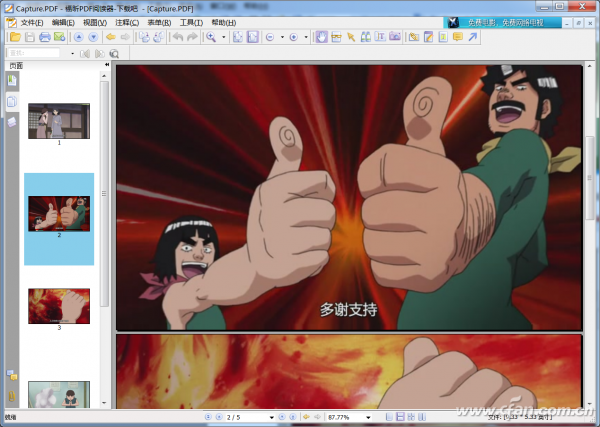
Task: Open the comments panel in left sidebar
Action: click(x=12, y=375)
